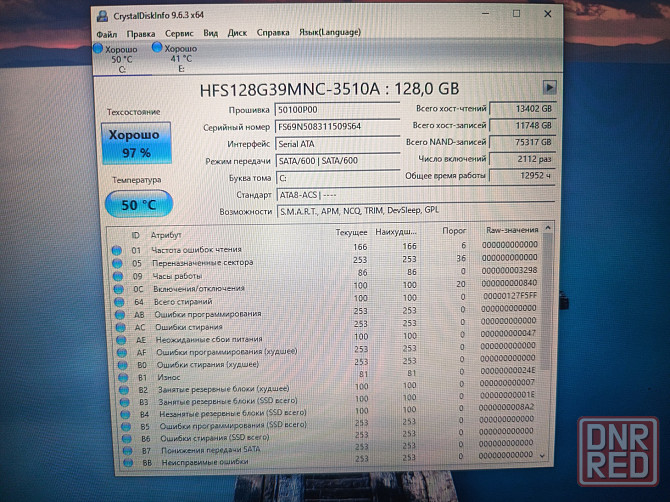
Task: Click total host writes value 11748 GB
Action: (x=522, y=125)
